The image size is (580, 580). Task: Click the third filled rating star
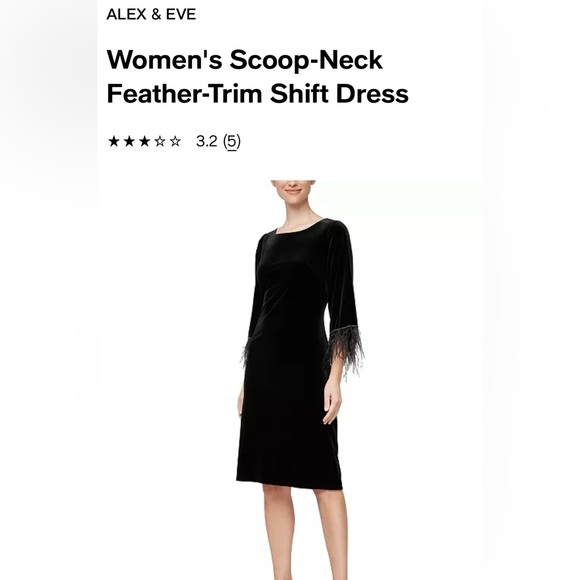point(144,141)
